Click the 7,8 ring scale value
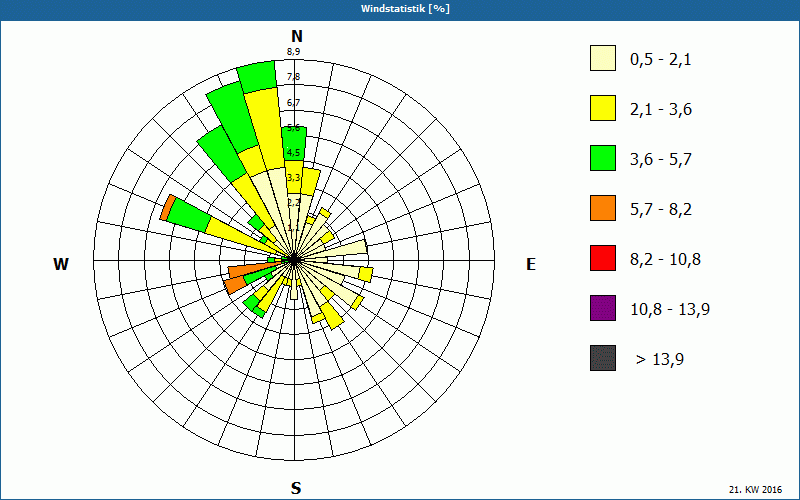The width and height of the screenshot is (800, 500). point(293,77)
